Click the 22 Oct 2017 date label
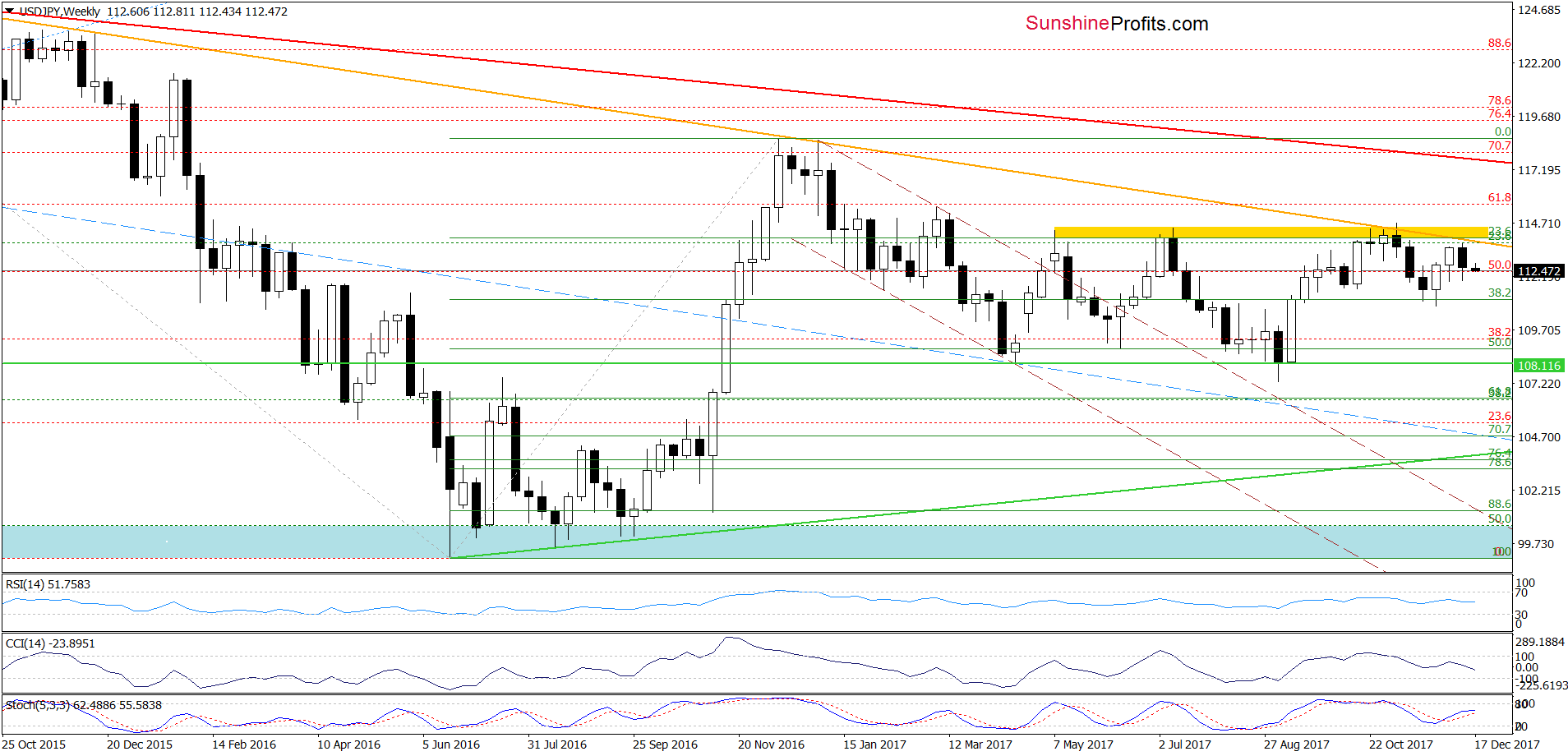 click(x=1400, y=744)
